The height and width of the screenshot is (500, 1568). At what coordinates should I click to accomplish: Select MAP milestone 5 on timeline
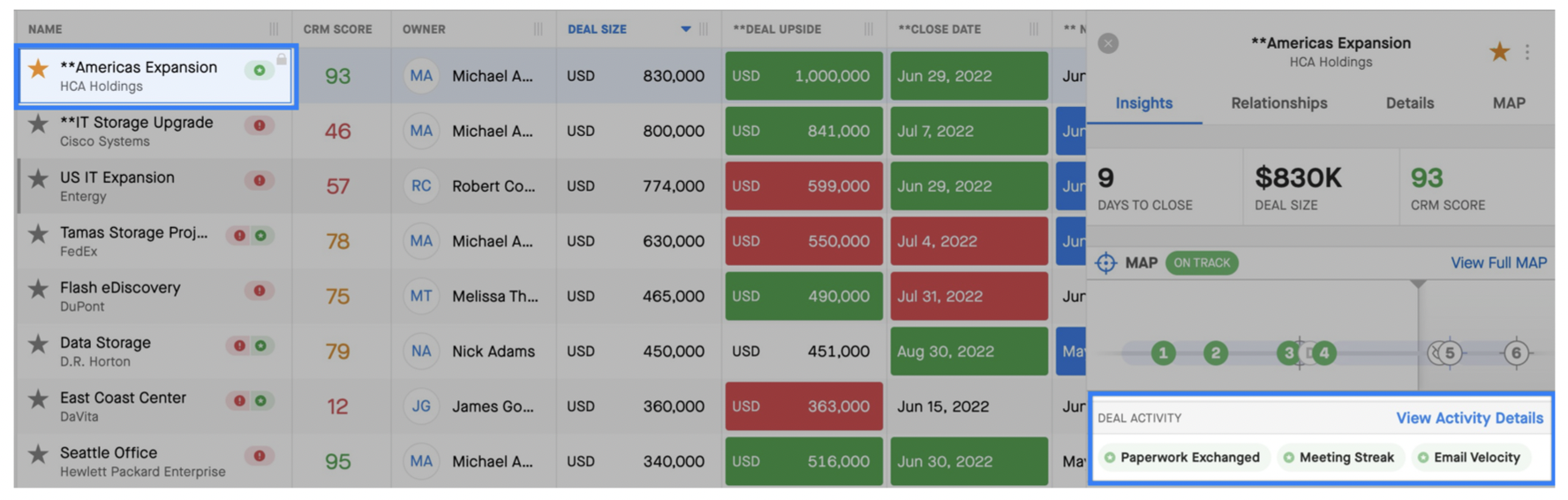coord(1449,353)
